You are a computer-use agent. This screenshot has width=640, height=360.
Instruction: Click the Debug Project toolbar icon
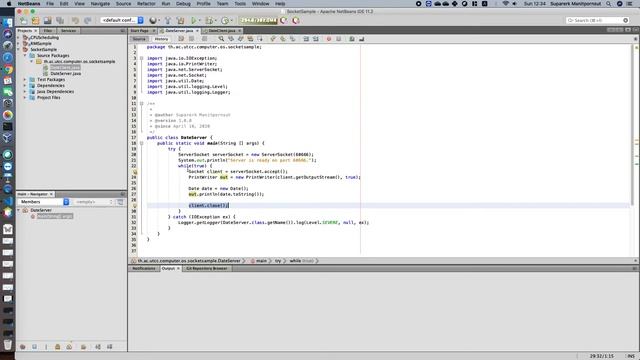tap(209, 20)
